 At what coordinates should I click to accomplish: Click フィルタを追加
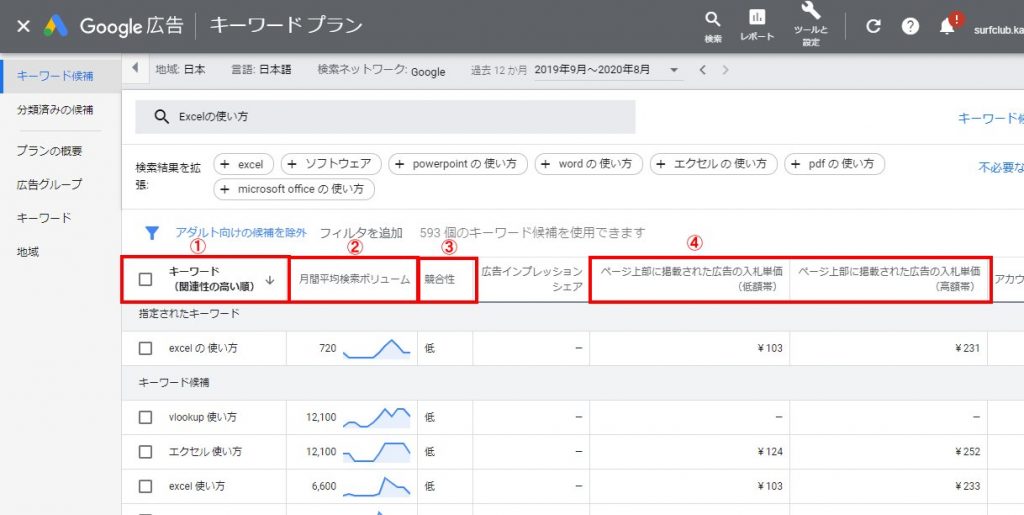[x=360, y=232]
